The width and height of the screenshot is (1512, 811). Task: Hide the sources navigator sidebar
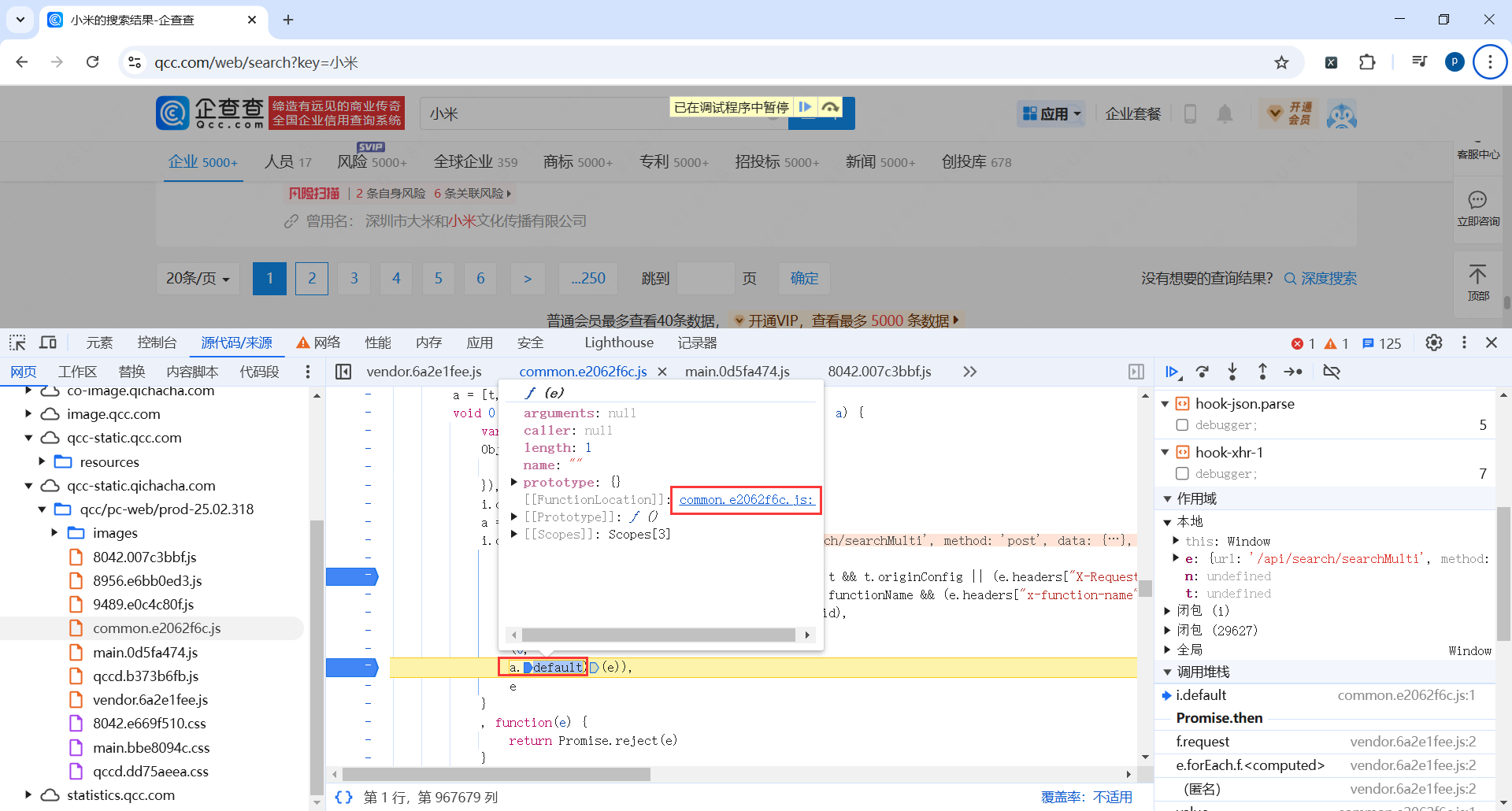point(343,372)
